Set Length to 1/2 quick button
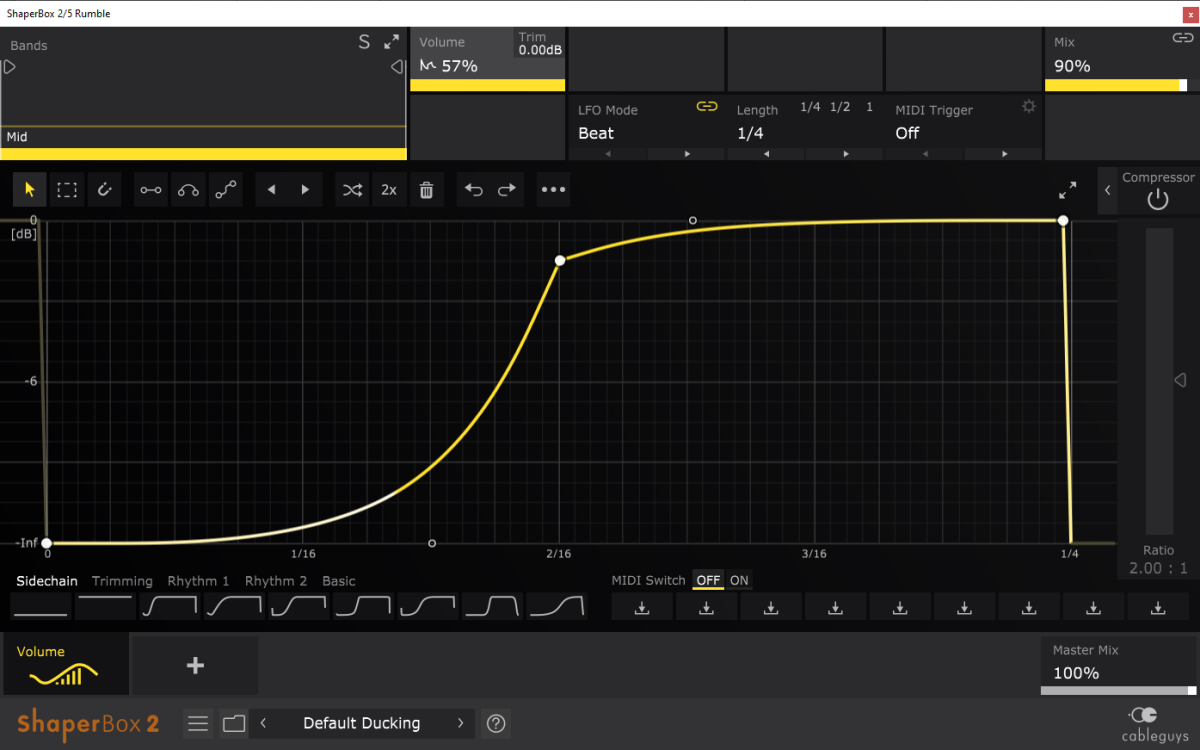 (x=840, y=107)
